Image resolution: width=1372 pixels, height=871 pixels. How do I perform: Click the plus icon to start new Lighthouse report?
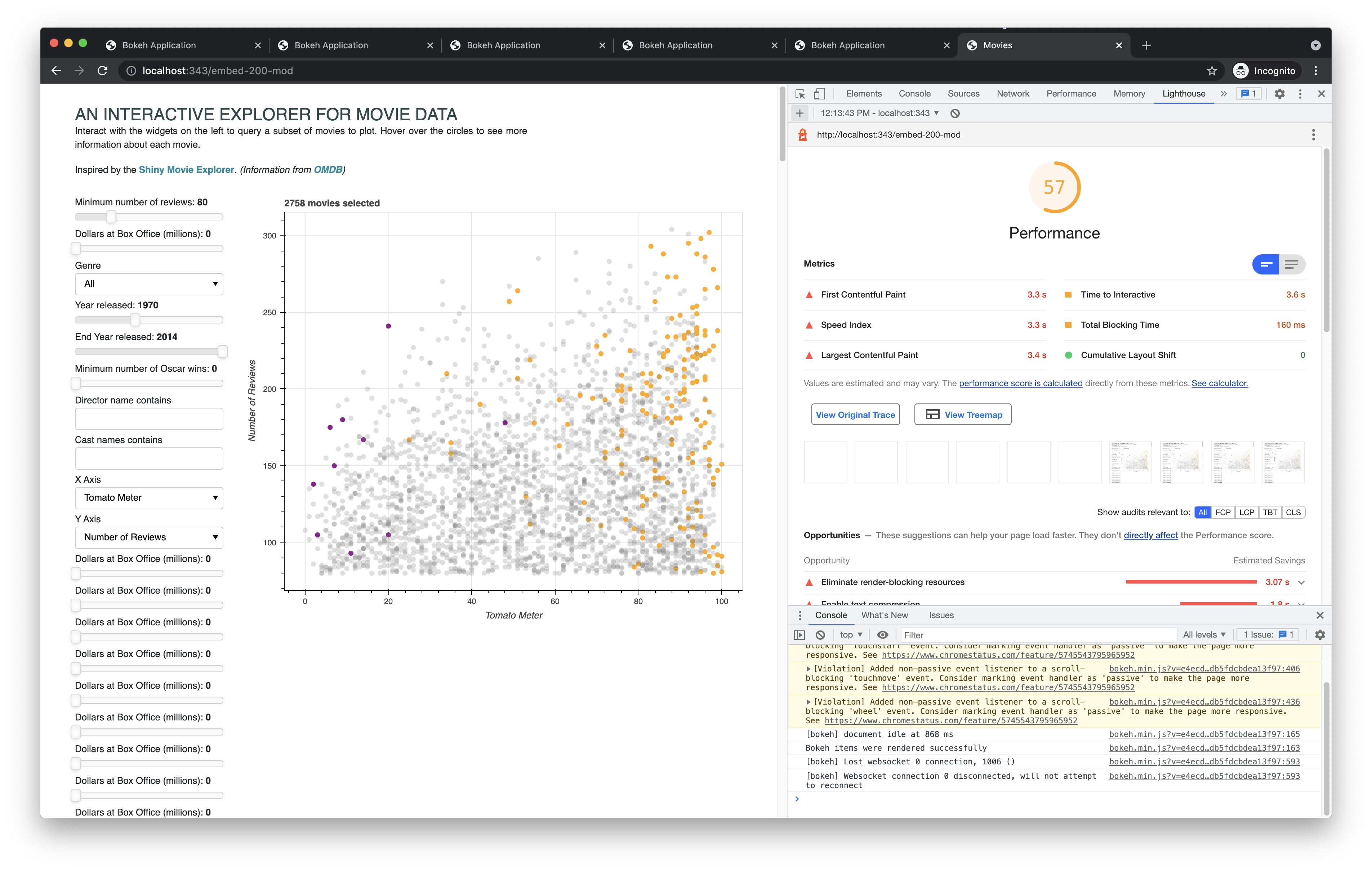[x=800, y=113]
